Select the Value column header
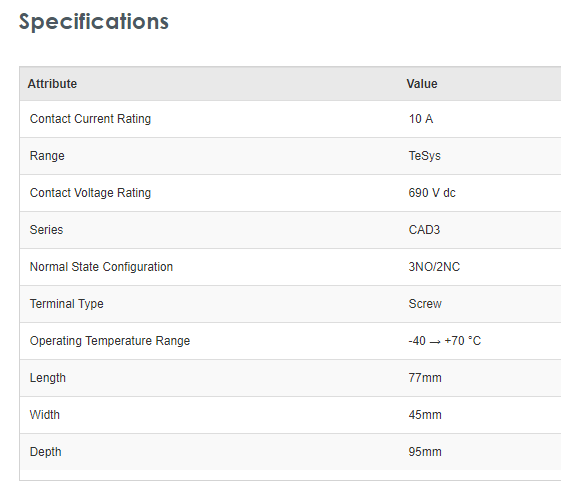 tap(422, 84)
